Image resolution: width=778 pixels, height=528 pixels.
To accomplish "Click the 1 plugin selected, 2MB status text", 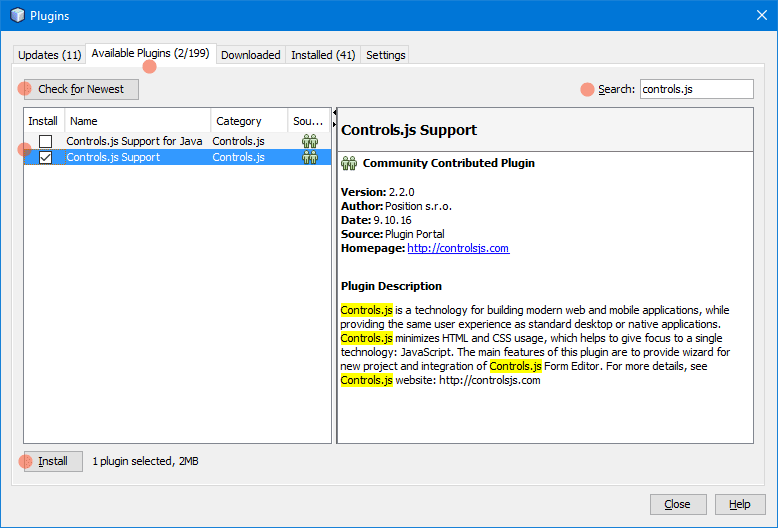I will pos(145,462).
